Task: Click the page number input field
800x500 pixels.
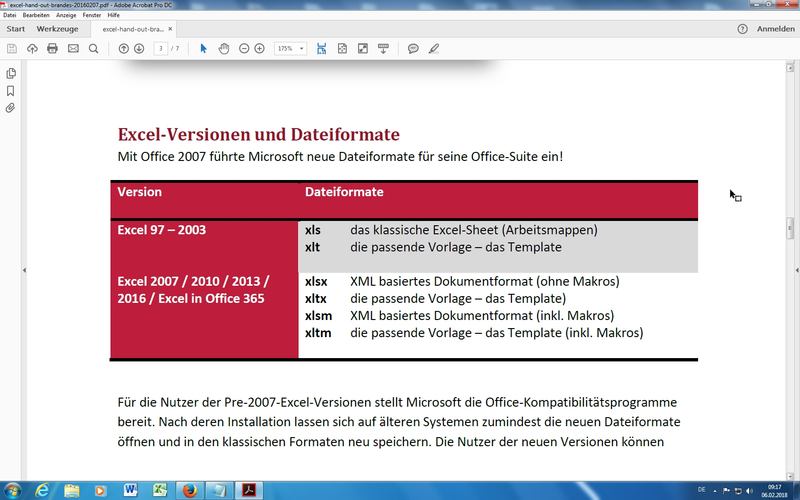Action: pos(161,48)
